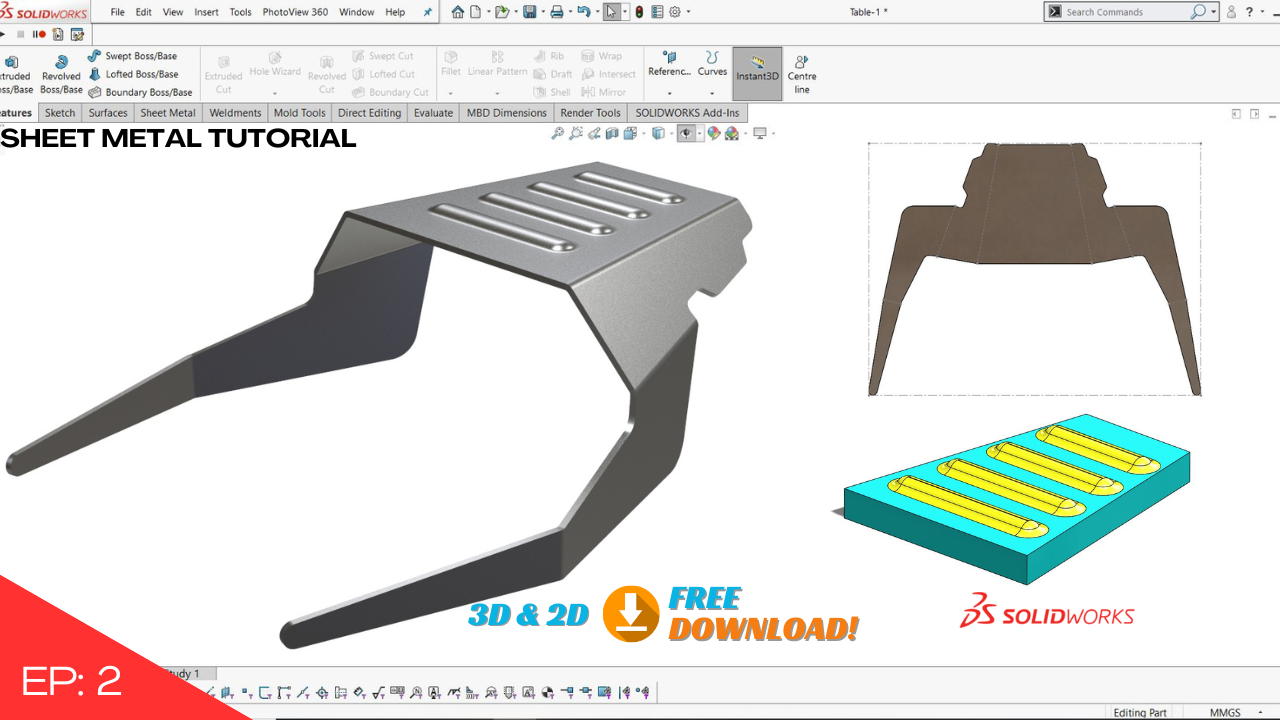The image size is (1280, 720).
Task: Switch to the Sketch tab
Action: point(60,113)
